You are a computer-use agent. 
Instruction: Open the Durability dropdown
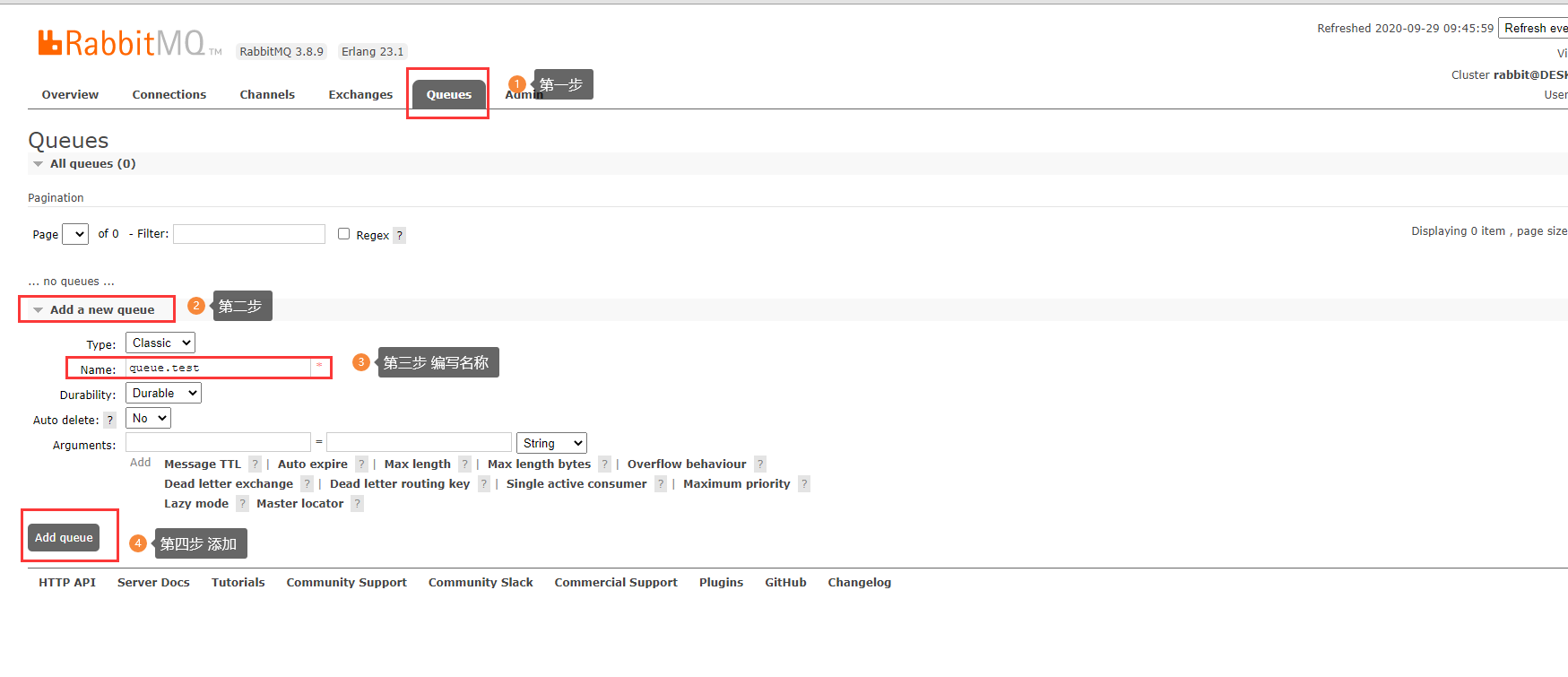163,393
